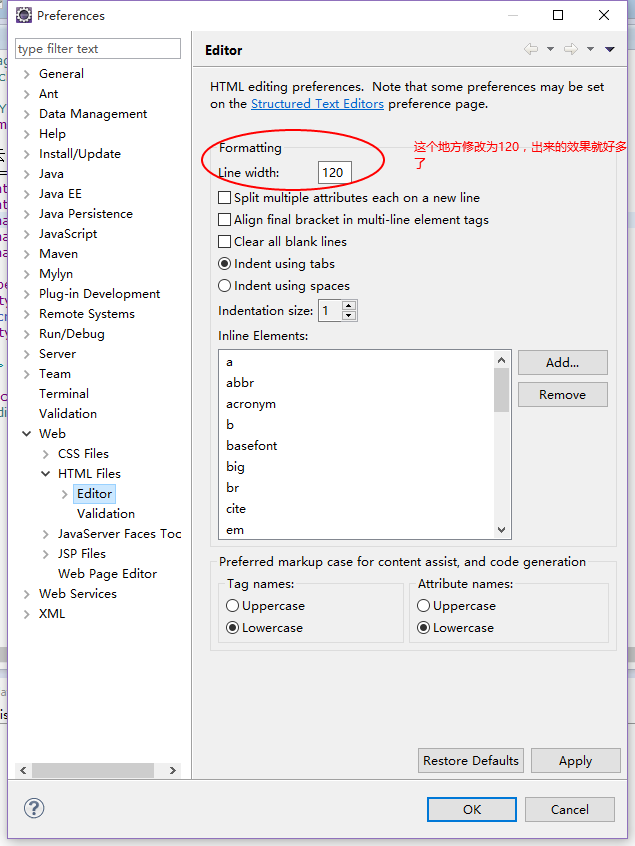The height and width of the screenshot is (846, 635).
Task: Select Validation under HTML Files
Action: point(106,514)
